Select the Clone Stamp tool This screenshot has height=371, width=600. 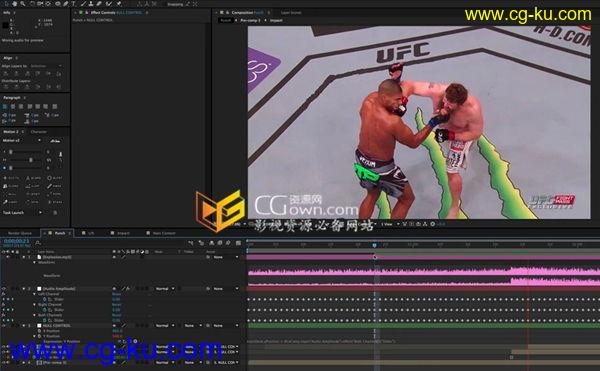coord(91,4)
